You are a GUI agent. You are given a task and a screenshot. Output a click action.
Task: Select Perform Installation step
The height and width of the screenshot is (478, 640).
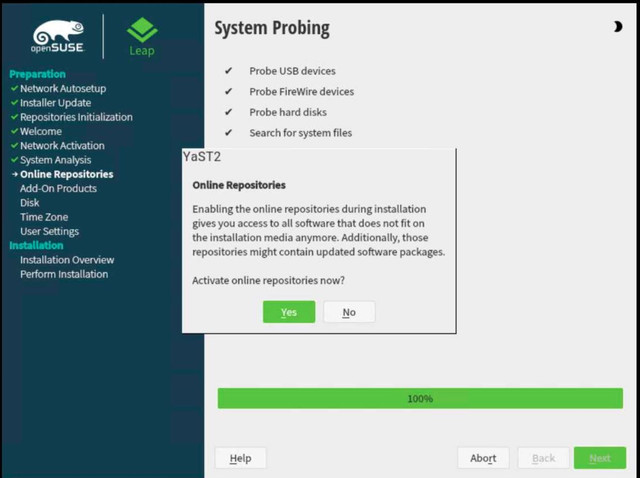pyautogui.click(x=64, y=274)
